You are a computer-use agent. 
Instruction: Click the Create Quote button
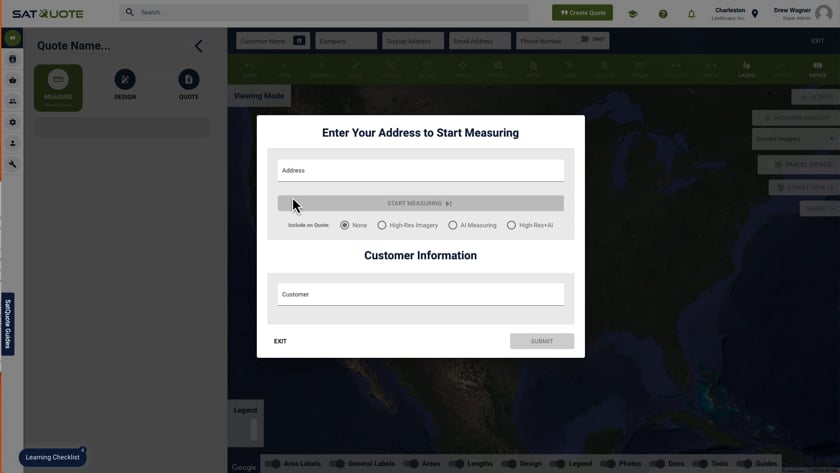(x=582, y=12)
